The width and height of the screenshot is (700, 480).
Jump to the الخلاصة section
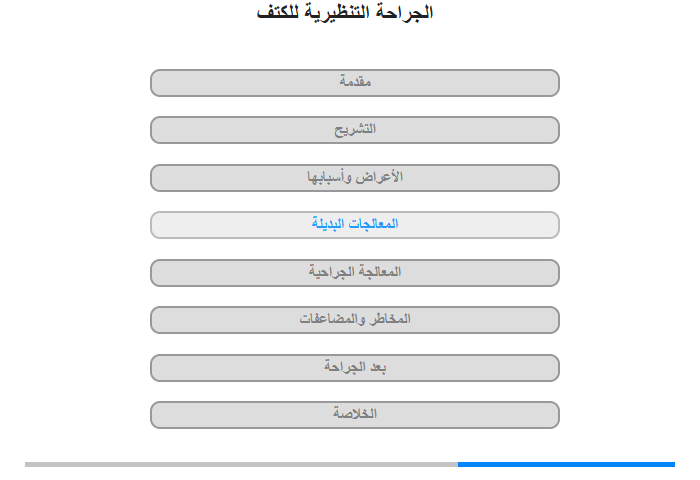[x=355, y=415]
